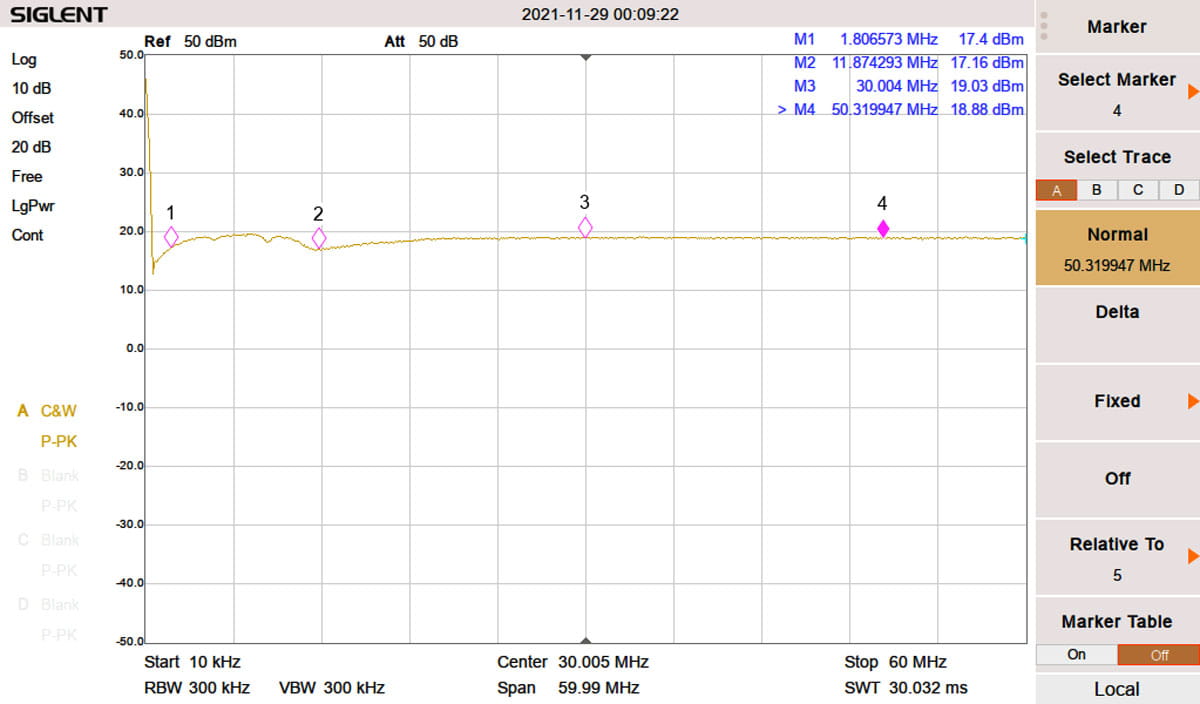The height and width of the screenshot is (704, 1200).
Task: Open the Select Marker submenu
Action: [x=1117, y=93]
